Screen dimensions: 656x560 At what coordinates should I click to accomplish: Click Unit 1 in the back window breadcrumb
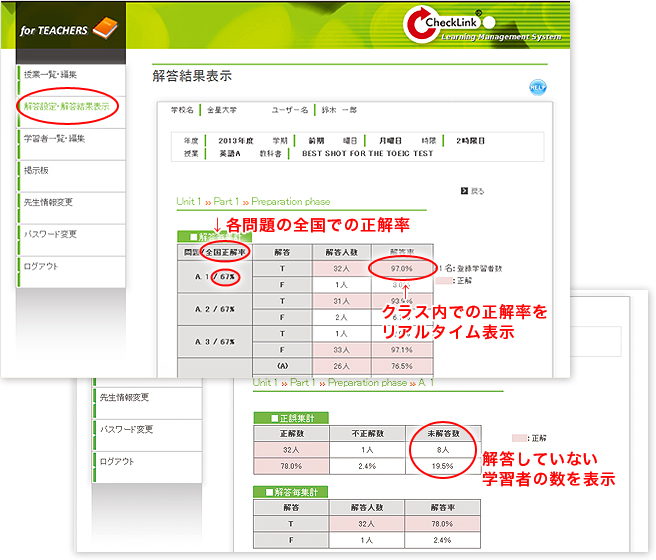[265, 383]
